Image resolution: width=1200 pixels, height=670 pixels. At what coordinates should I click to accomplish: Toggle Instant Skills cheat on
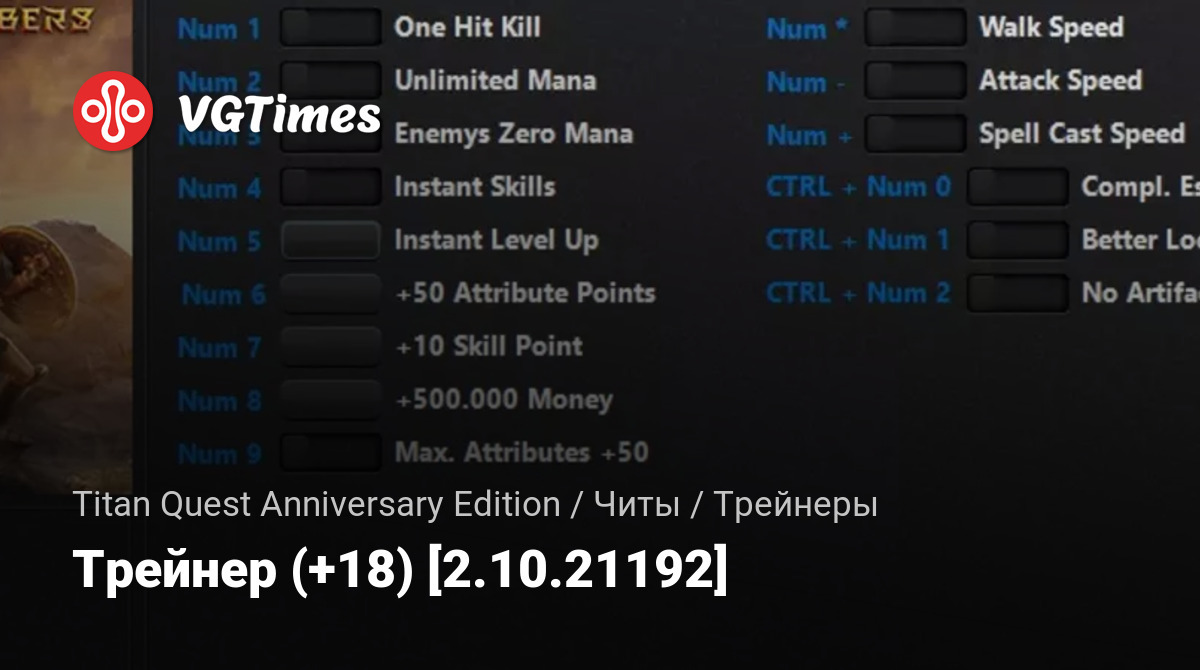(x=331, y=187)
